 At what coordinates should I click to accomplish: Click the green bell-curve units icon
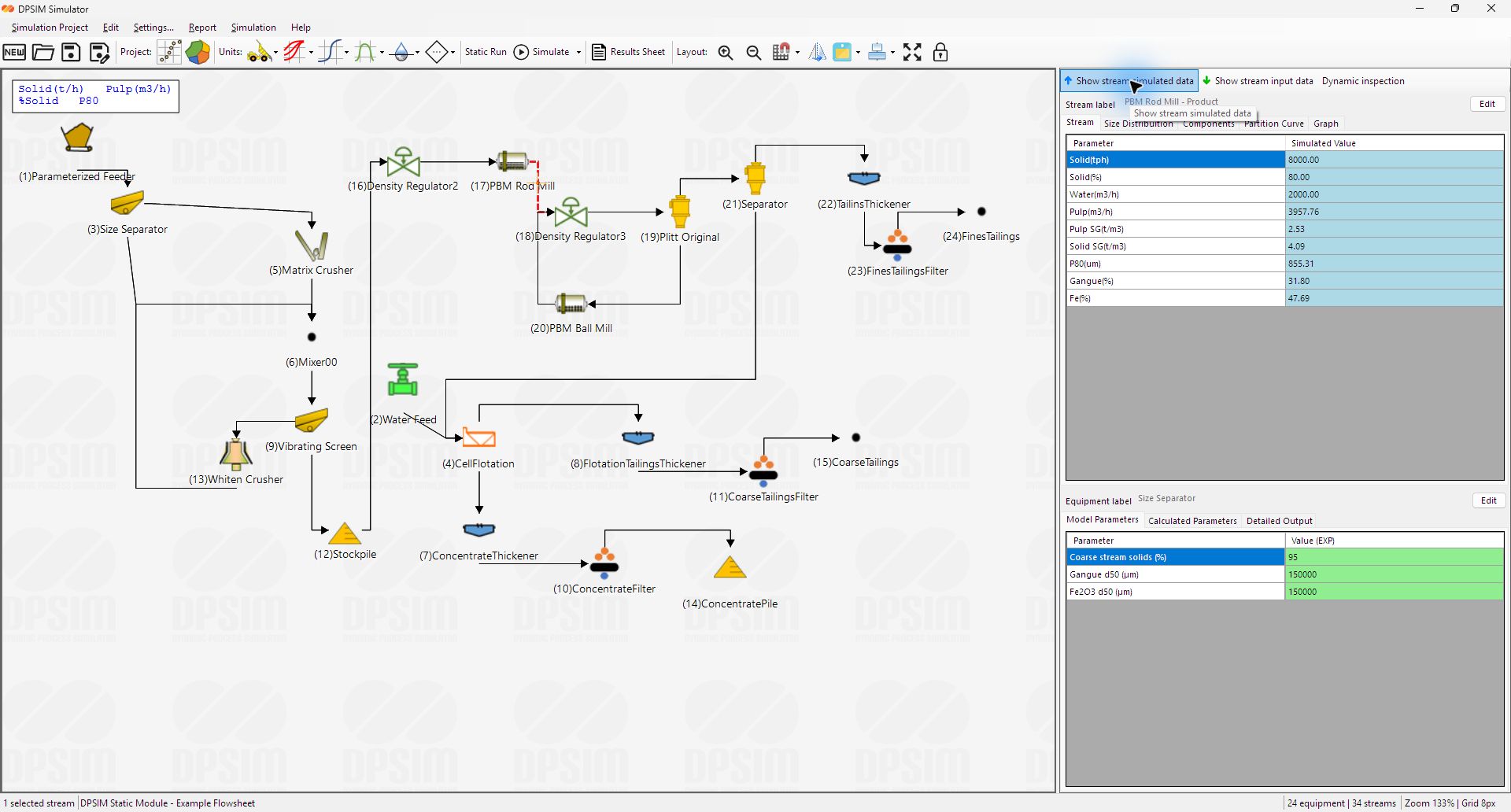pos(365,53)
